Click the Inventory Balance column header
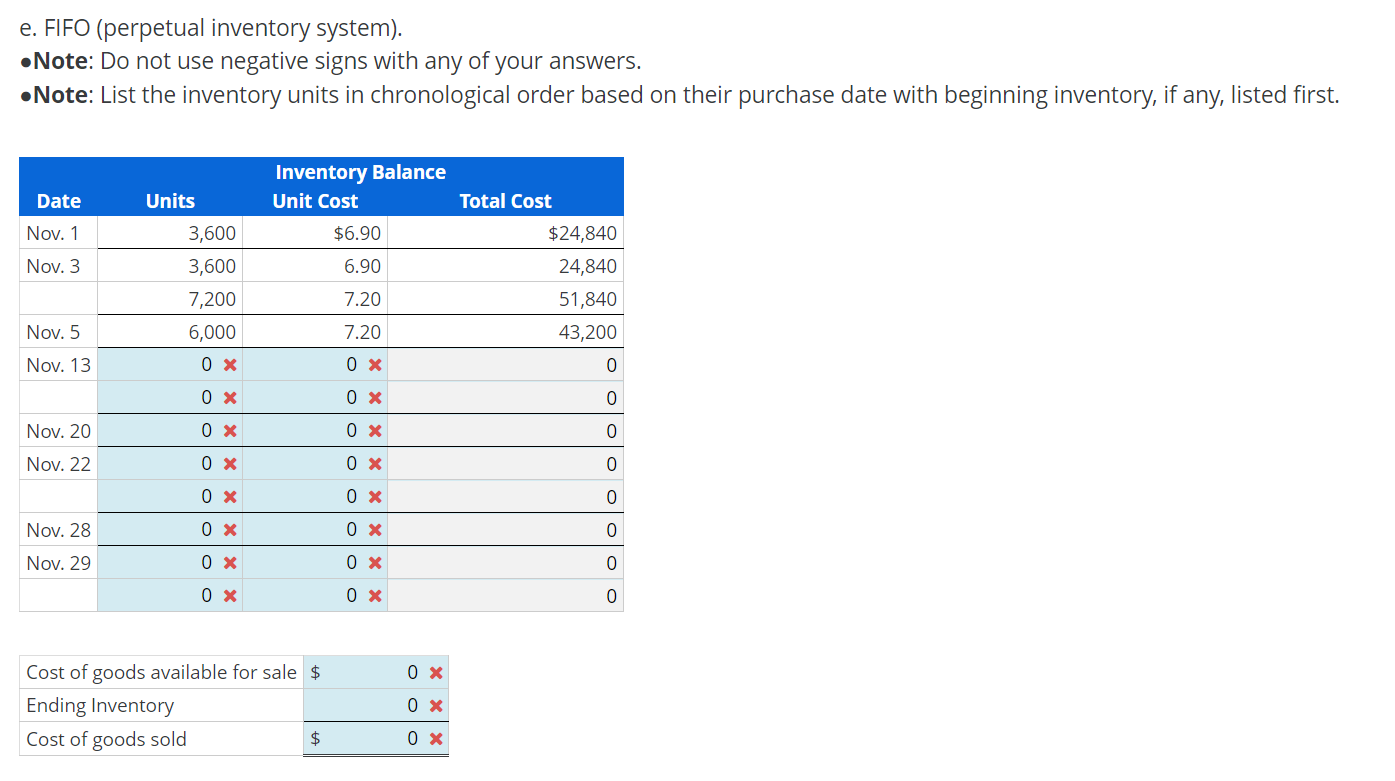This screenshot has height=781, width=1395. tap(361, 171)
